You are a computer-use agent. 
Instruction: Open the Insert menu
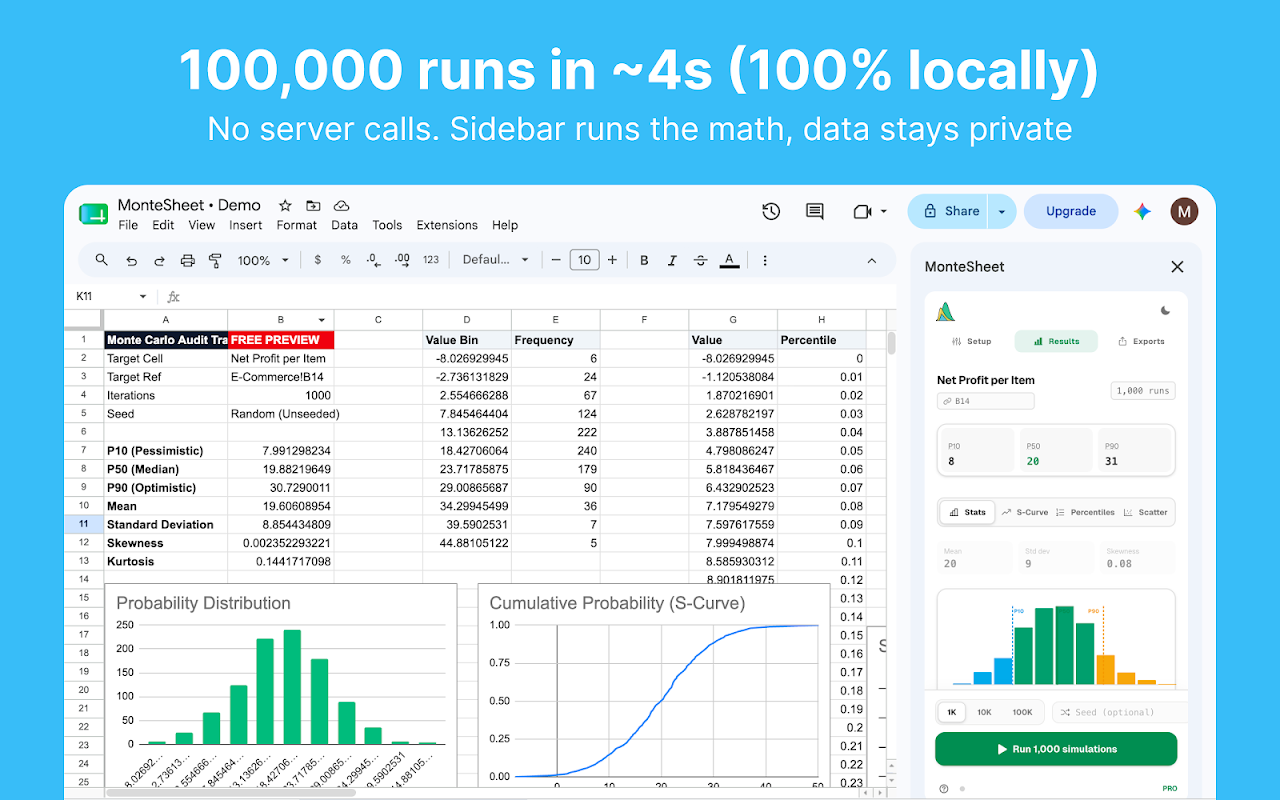pos(246,225)
